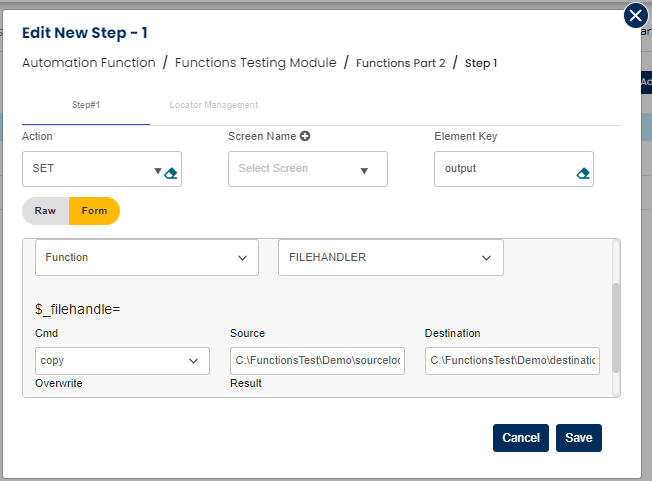
Task: Switch to Form mode
Action: [95, 211]
